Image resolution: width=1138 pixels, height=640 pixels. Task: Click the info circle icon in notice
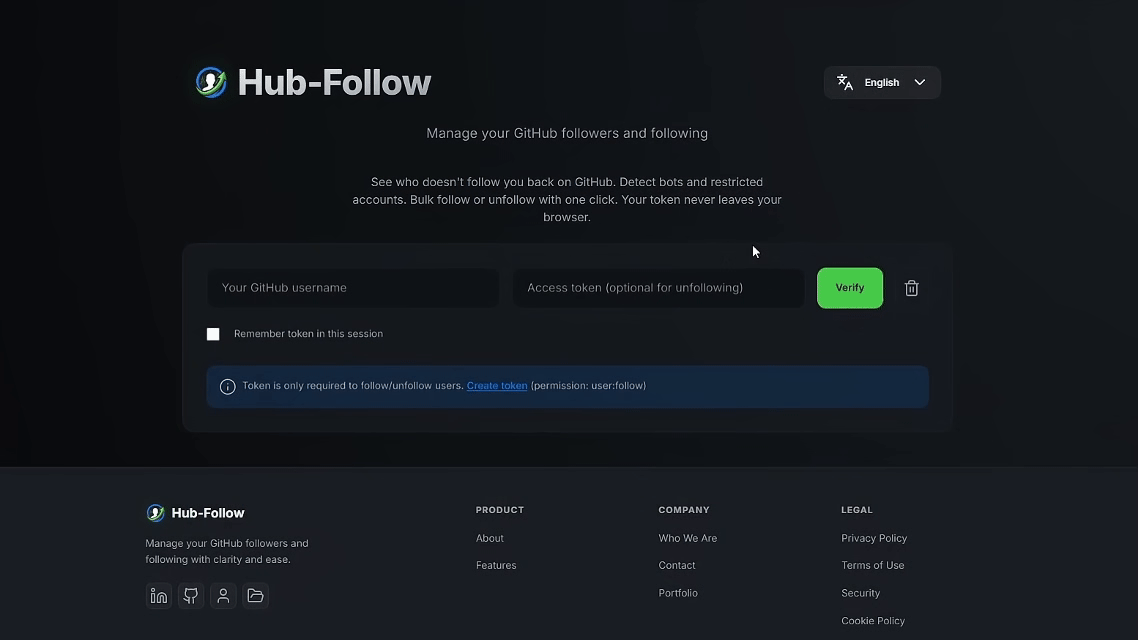click(x=228, y=386)
